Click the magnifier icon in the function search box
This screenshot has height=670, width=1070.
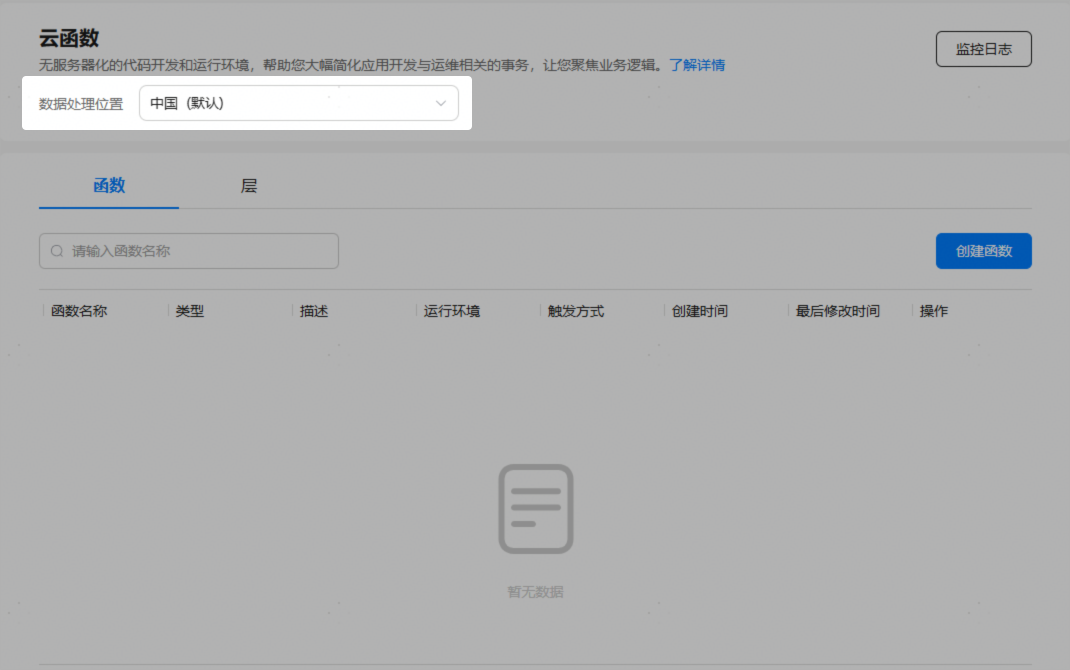[x=57, y=252]
